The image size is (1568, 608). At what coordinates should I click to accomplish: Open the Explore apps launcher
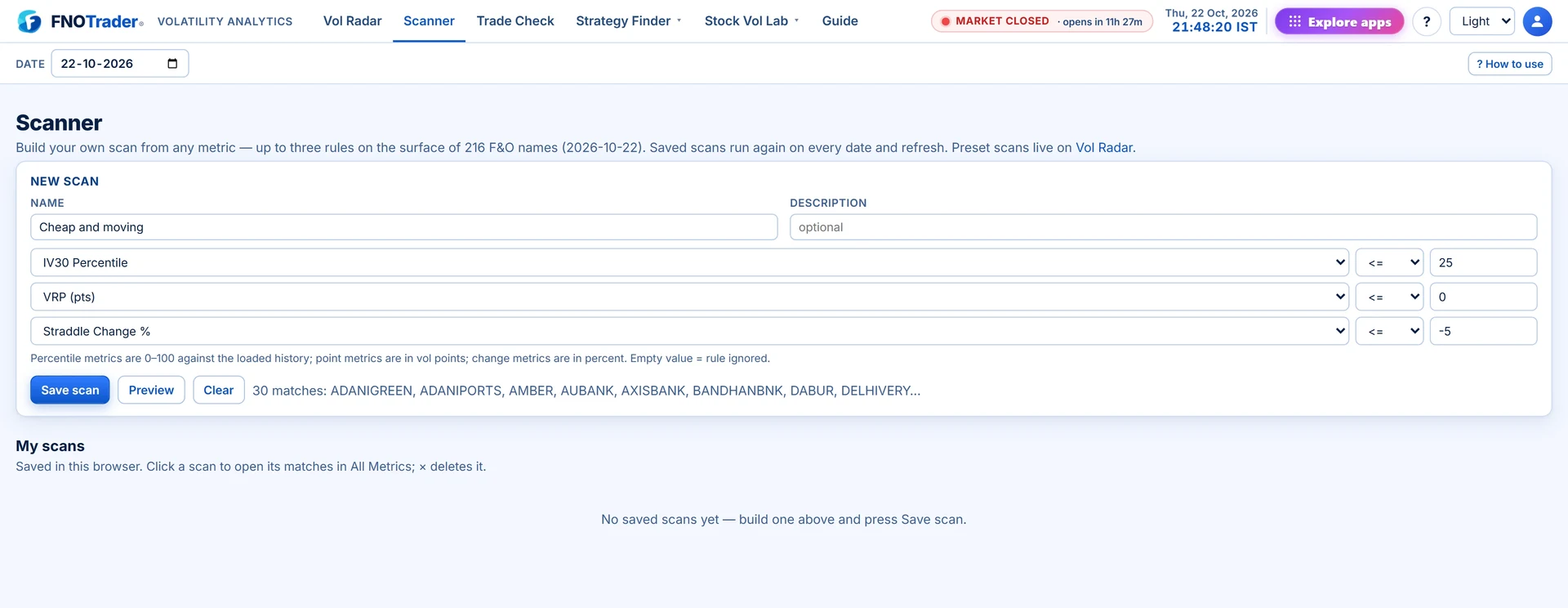[x=1339, y=21]
